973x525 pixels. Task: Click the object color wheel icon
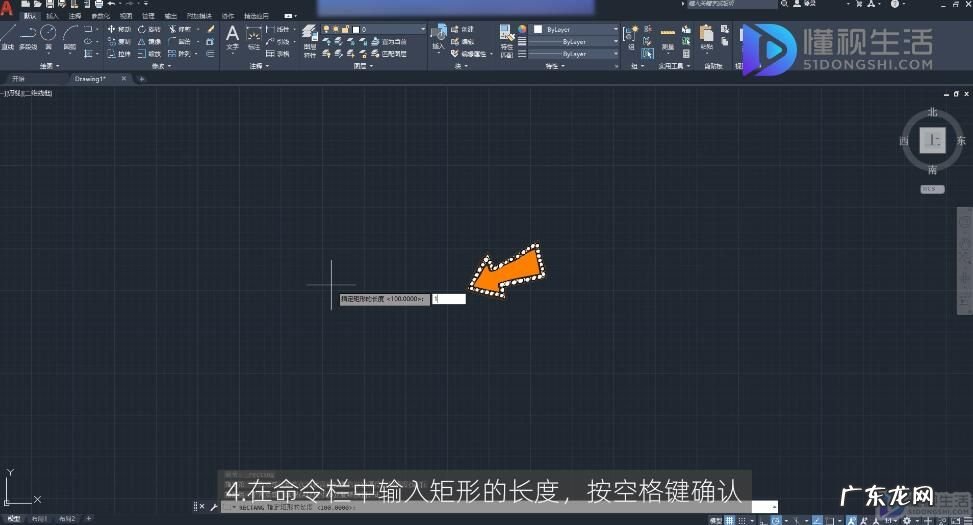[x=522, y=29]
